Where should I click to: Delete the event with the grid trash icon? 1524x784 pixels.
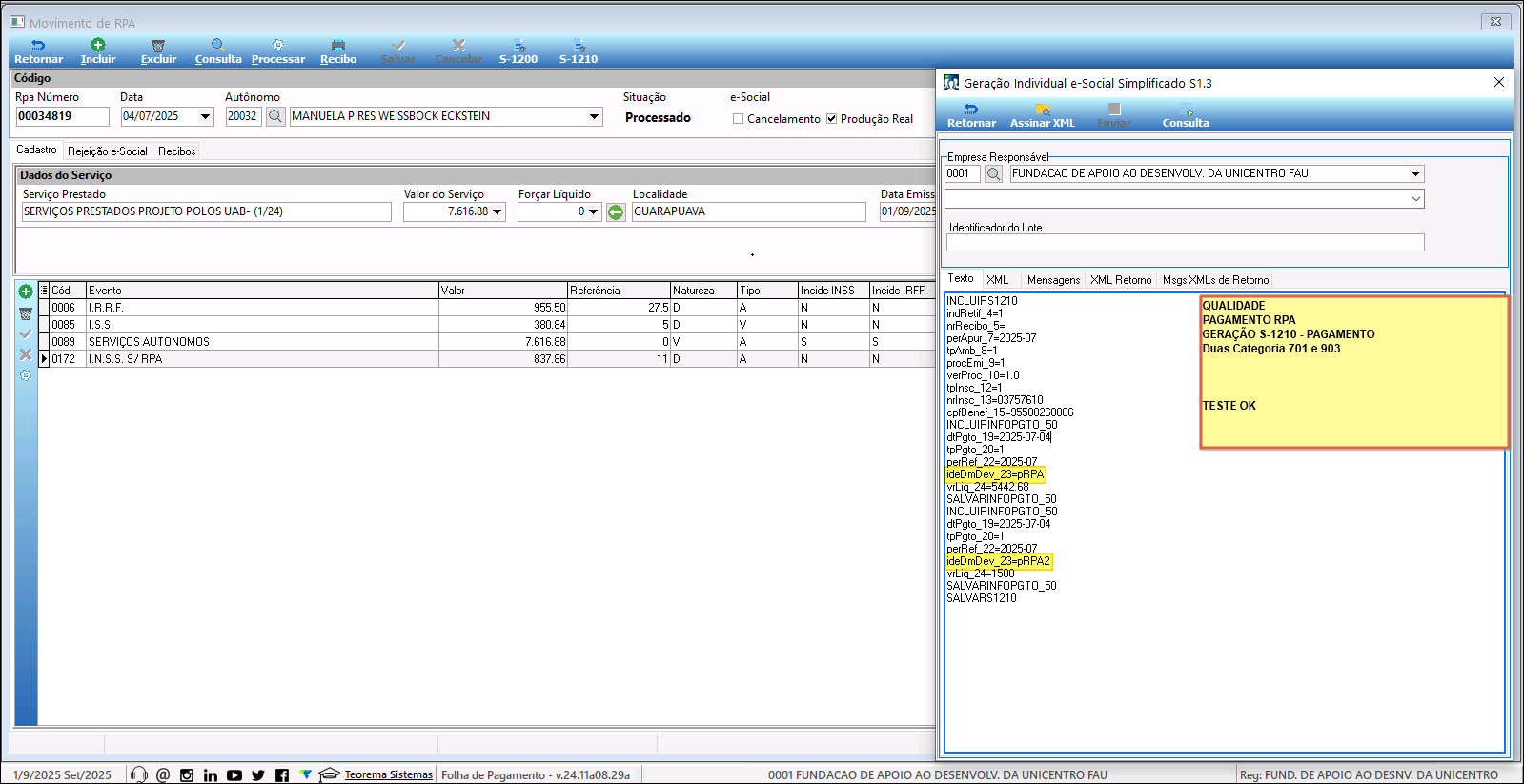26,313
